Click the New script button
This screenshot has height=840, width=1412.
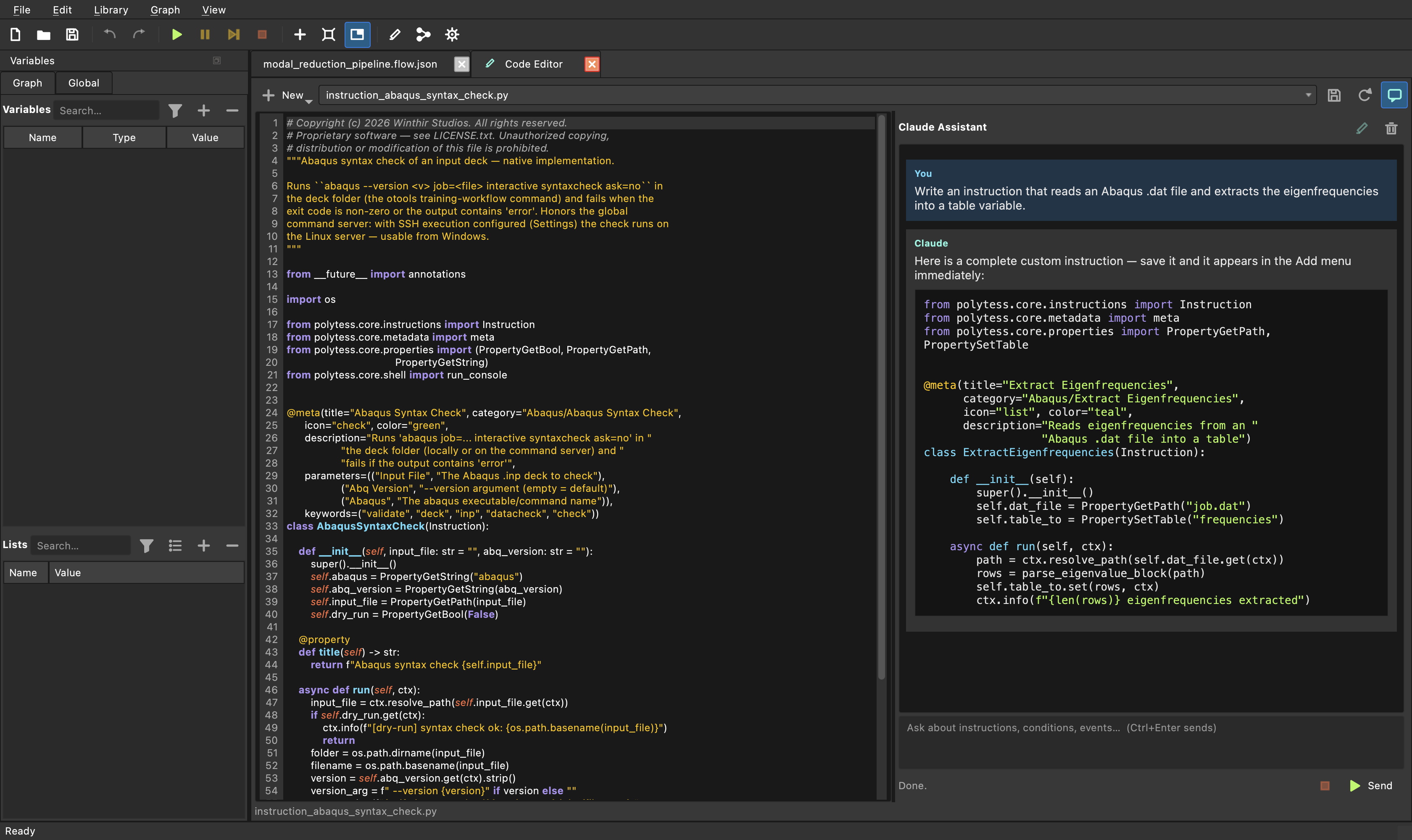click(283, 95)
